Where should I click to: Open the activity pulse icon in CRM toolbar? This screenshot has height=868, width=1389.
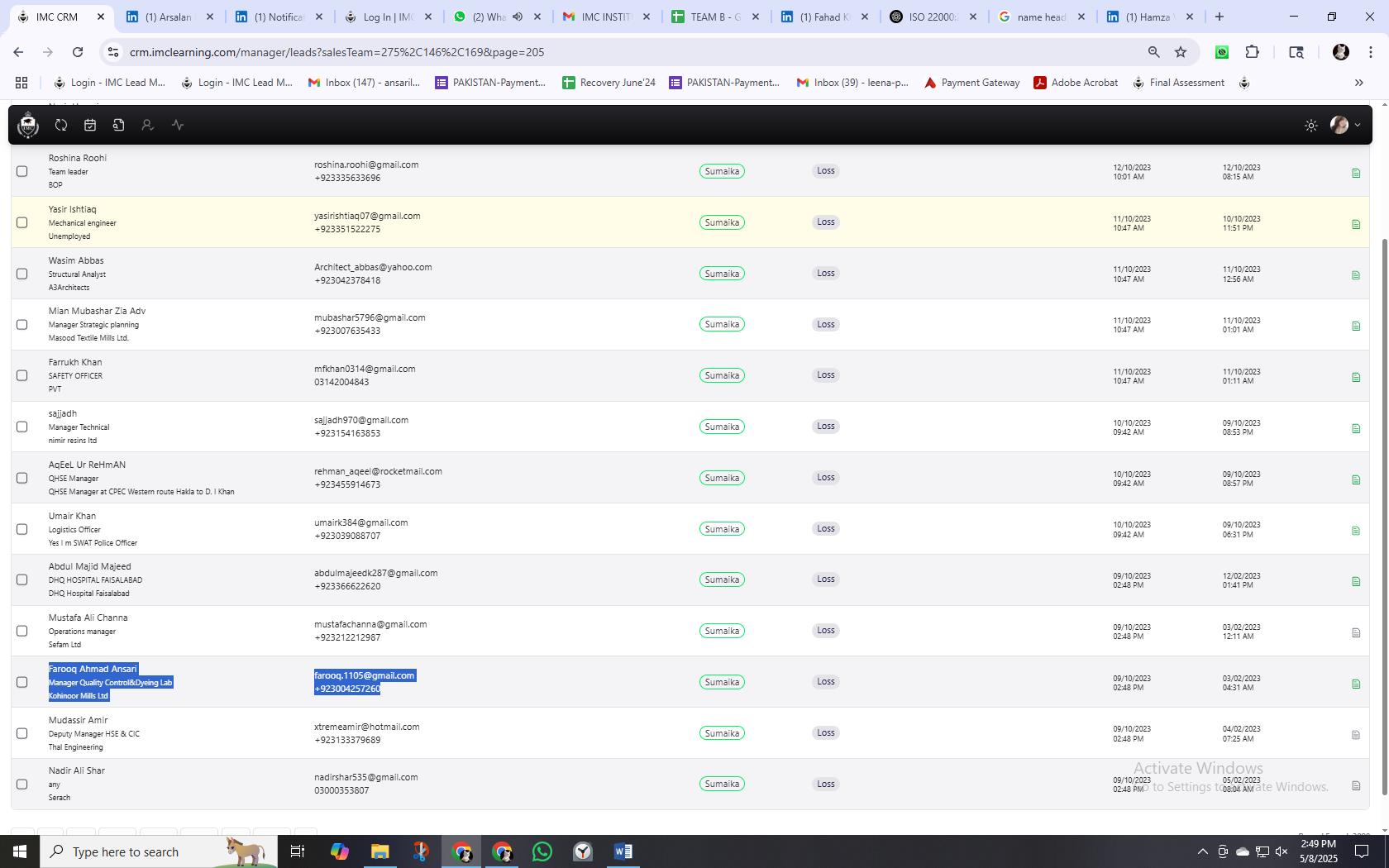tap(178, 125)
